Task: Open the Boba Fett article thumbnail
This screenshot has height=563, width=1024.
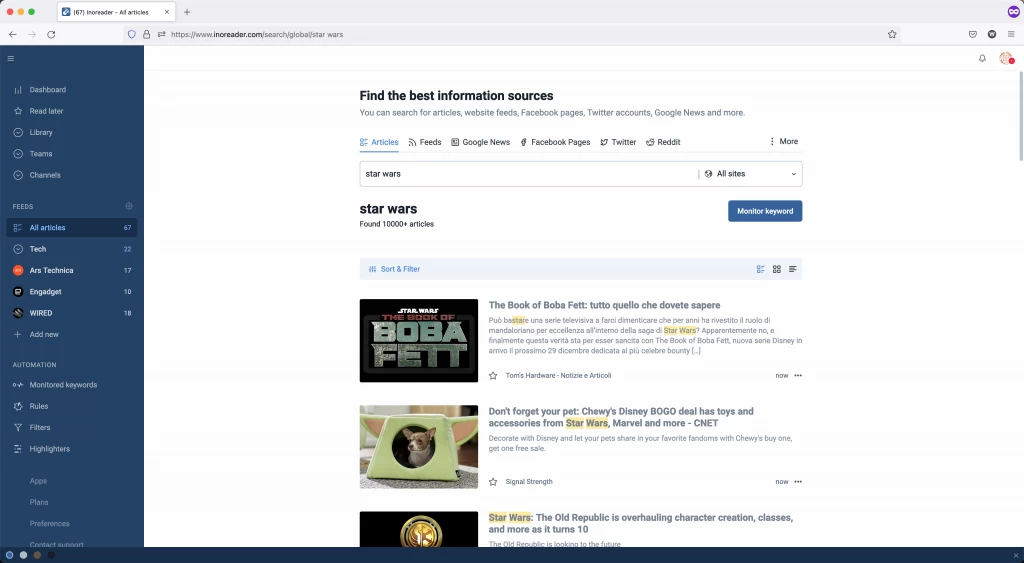Action: 419,340
